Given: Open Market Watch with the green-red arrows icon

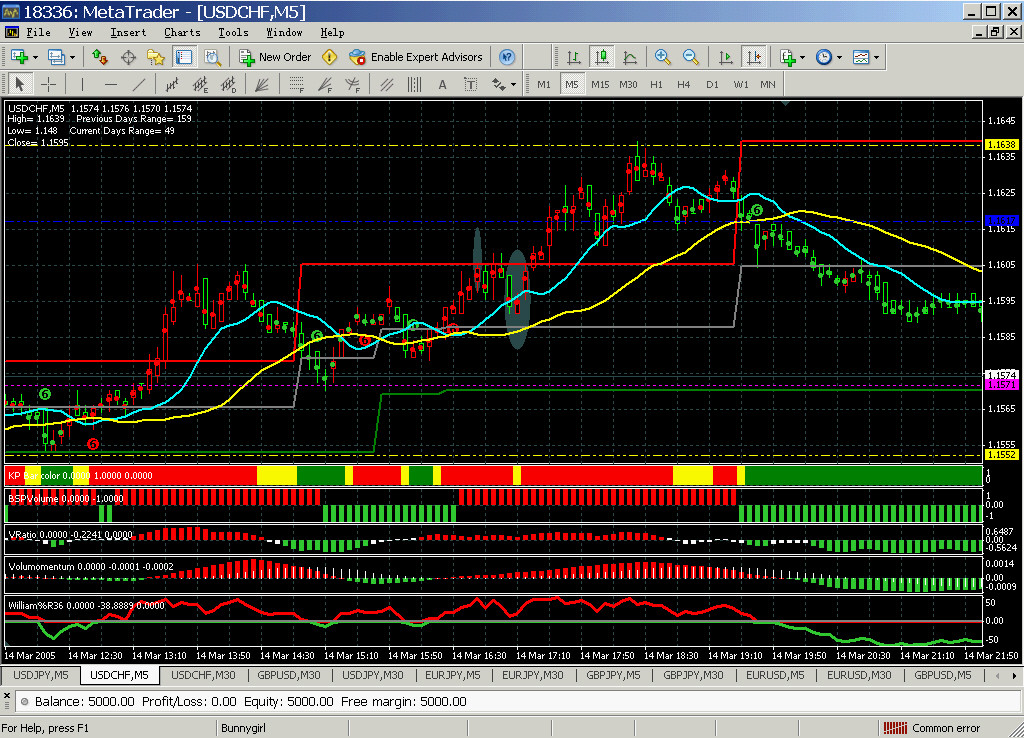Looking at the screenshot, I should [99, 57].
